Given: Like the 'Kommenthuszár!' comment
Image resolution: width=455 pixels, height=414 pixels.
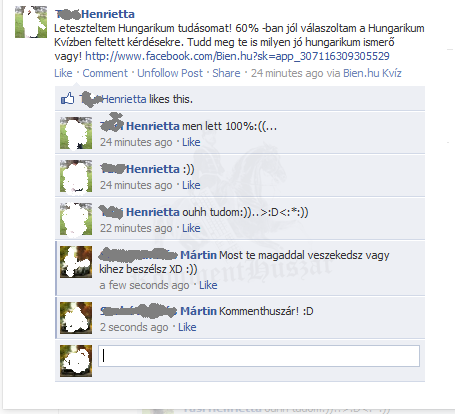Looking at the screenshot, I should 187,327.
